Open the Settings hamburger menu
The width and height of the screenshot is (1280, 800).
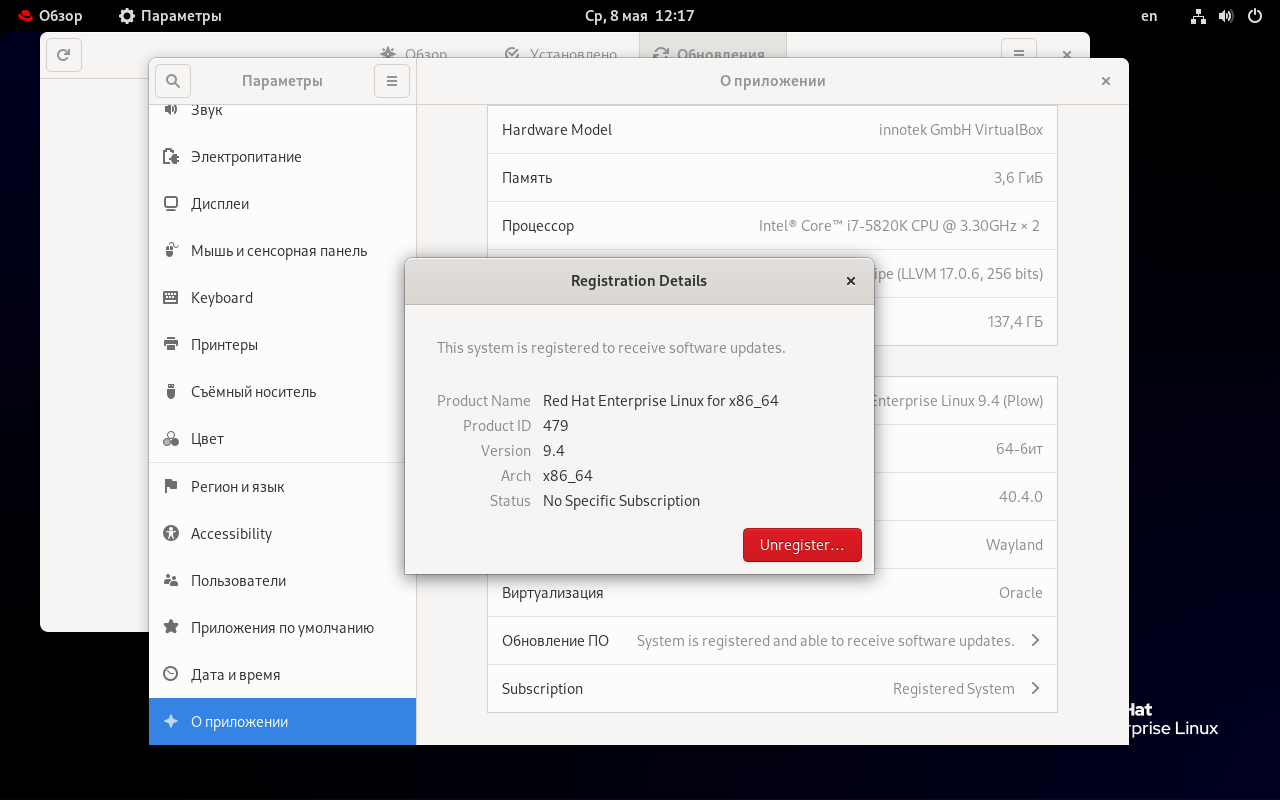(x=392, y=81)
